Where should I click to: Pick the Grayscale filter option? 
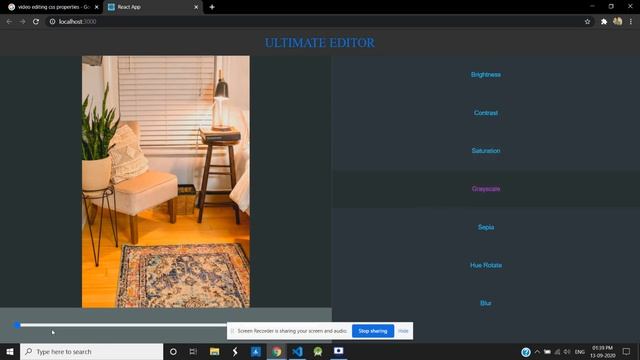486,189
